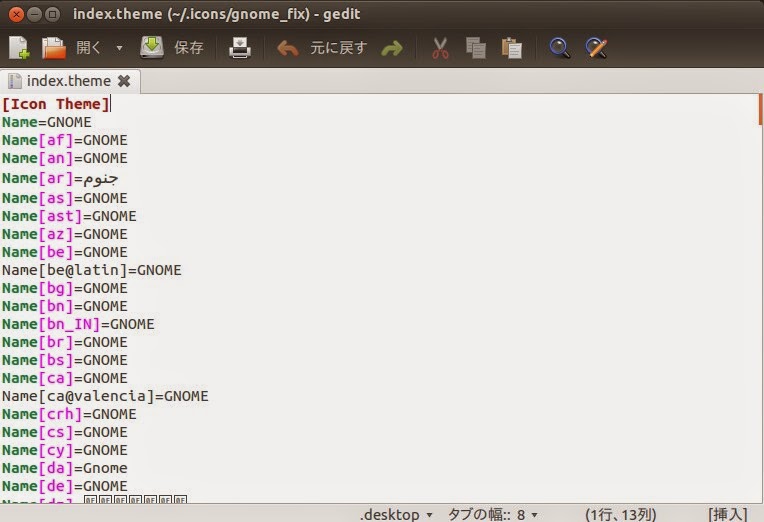Cut selection with scissors icon
Image resolution: width=764 pixels, height=522 pixels.
point(440,48)
